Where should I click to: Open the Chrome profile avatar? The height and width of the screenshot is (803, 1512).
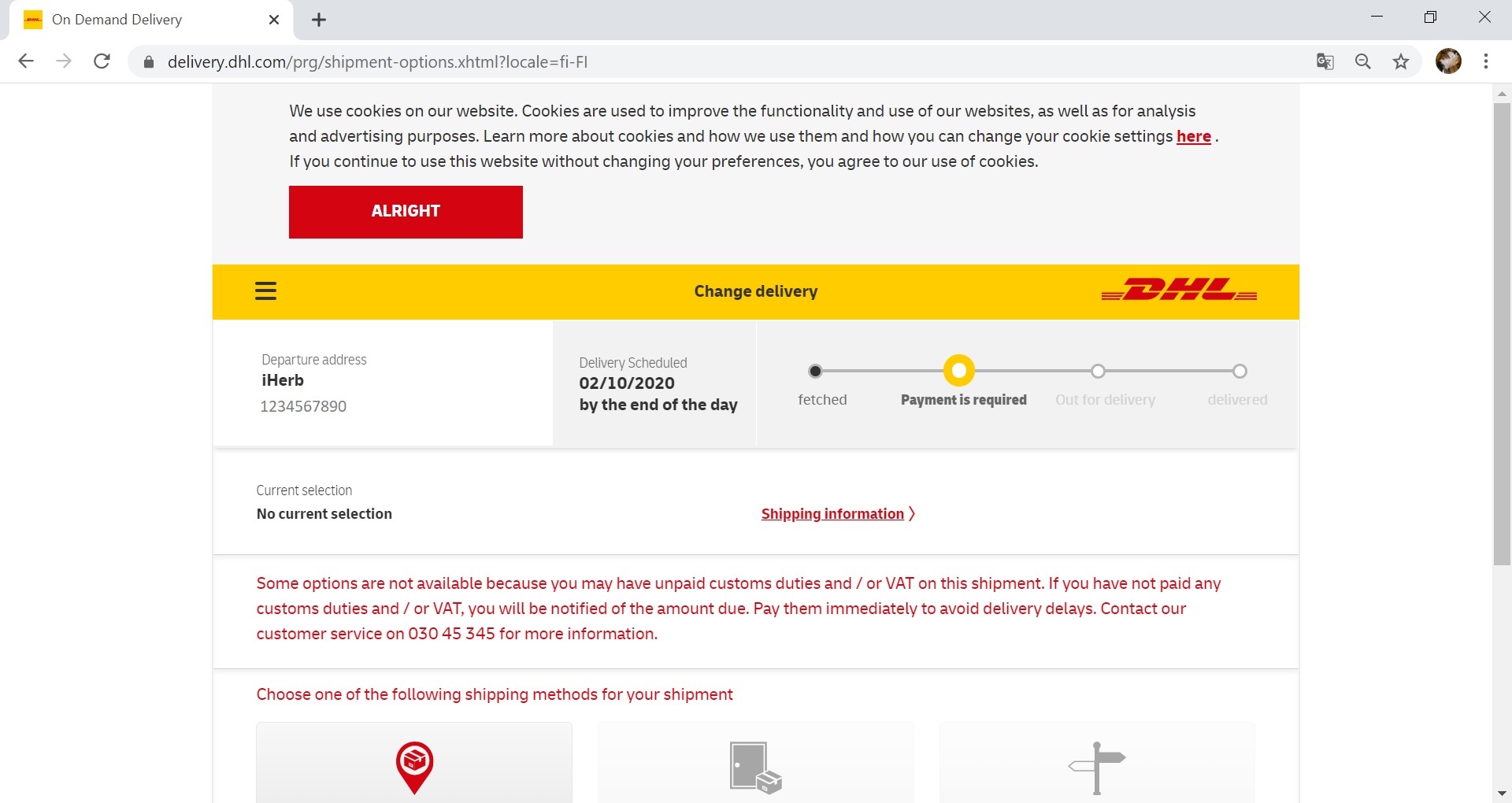[1448, 61]
